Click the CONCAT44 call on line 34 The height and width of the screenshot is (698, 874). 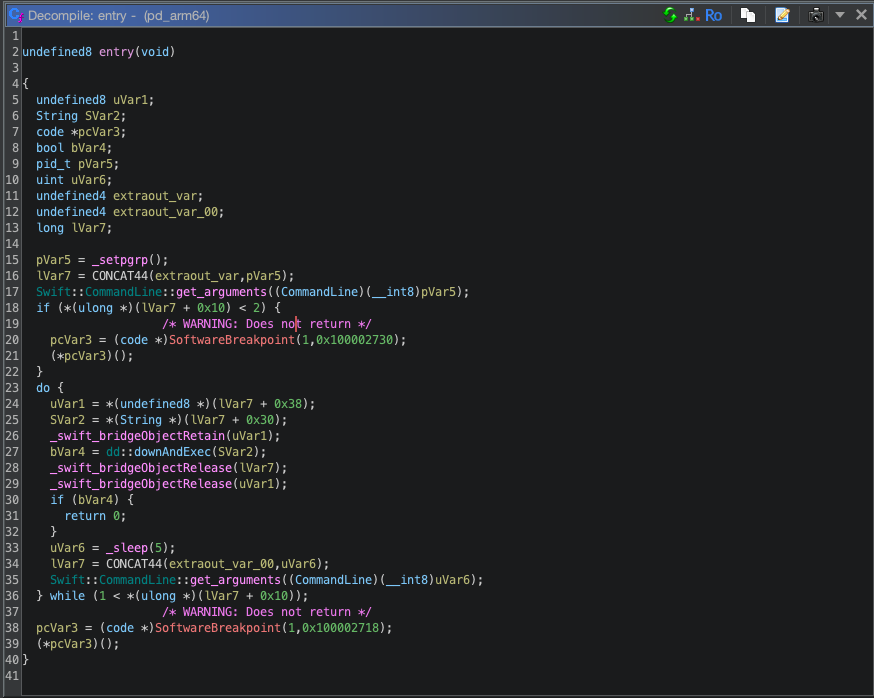[134, 564]
